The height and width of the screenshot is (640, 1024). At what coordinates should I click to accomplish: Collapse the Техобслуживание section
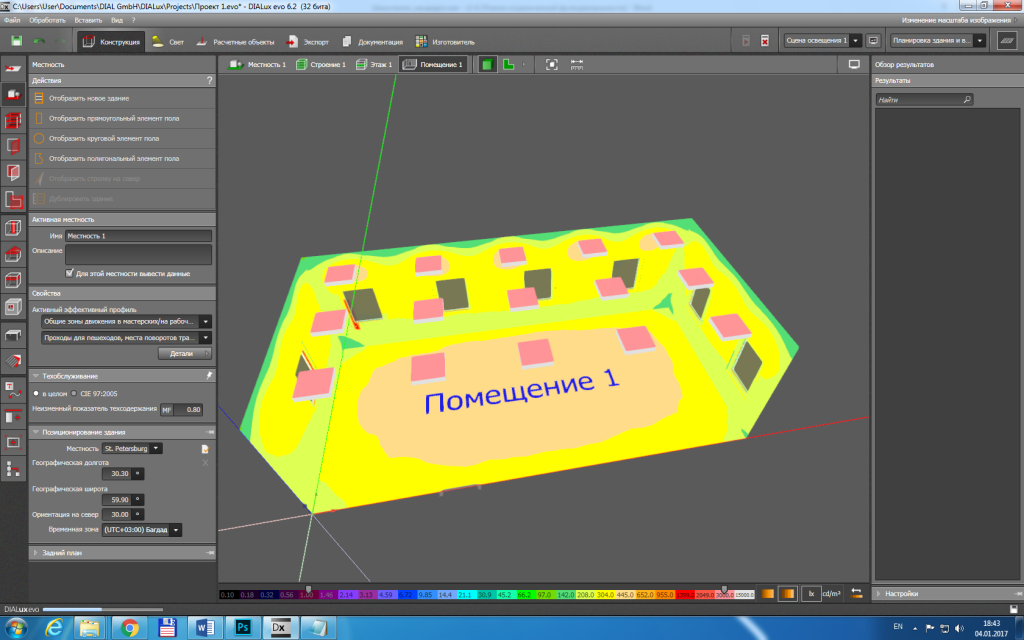pos(36,376)
